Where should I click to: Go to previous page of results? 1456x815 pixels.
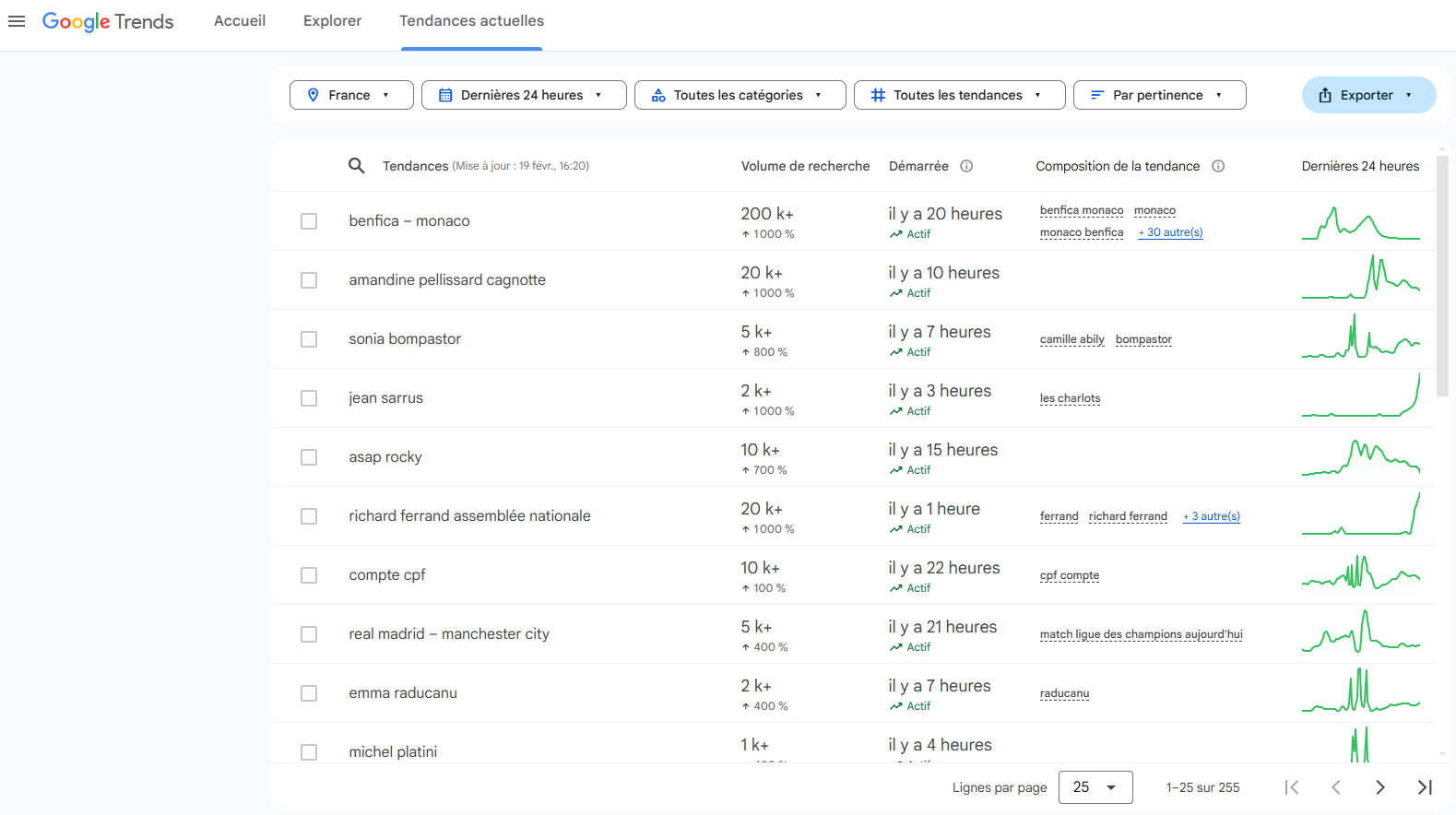[1336, 787]
